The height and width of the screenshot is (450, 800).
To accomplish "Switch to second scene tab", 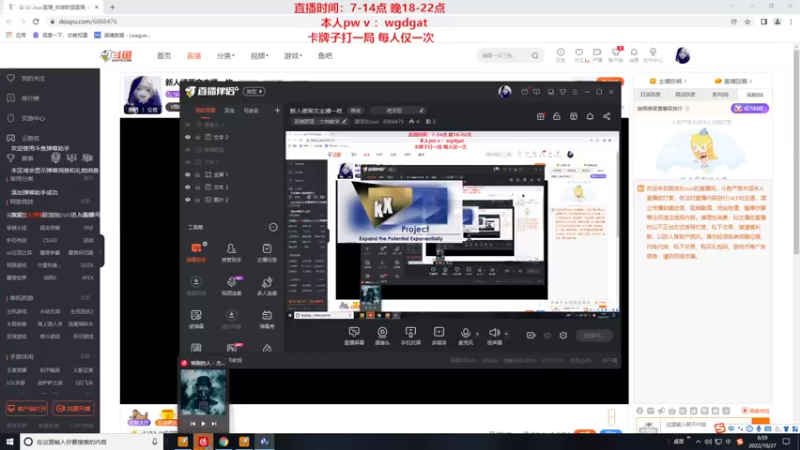I will 230,110.
